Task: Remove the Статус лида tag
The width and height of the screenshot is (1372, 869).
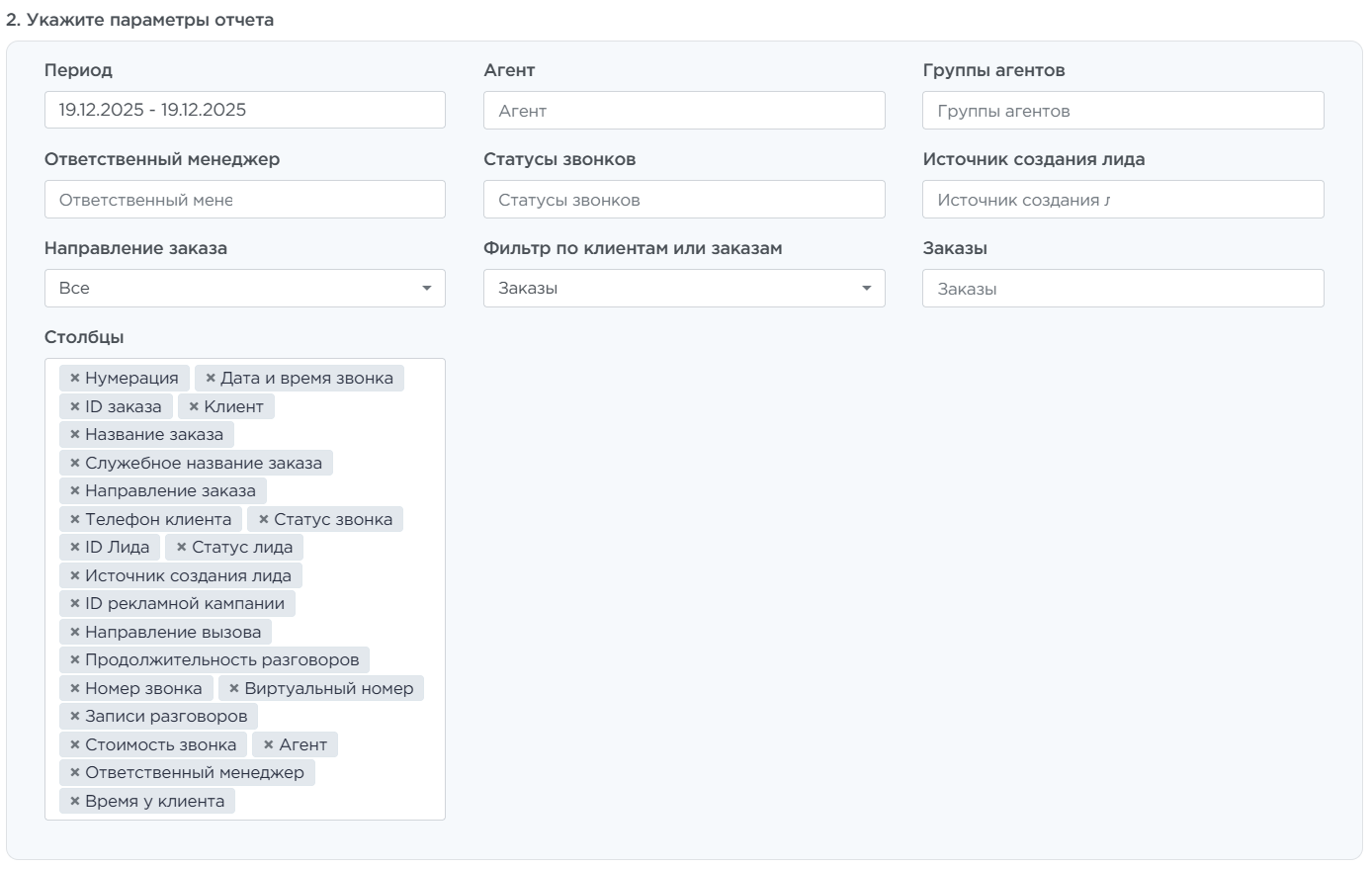Action: (181, 548)
